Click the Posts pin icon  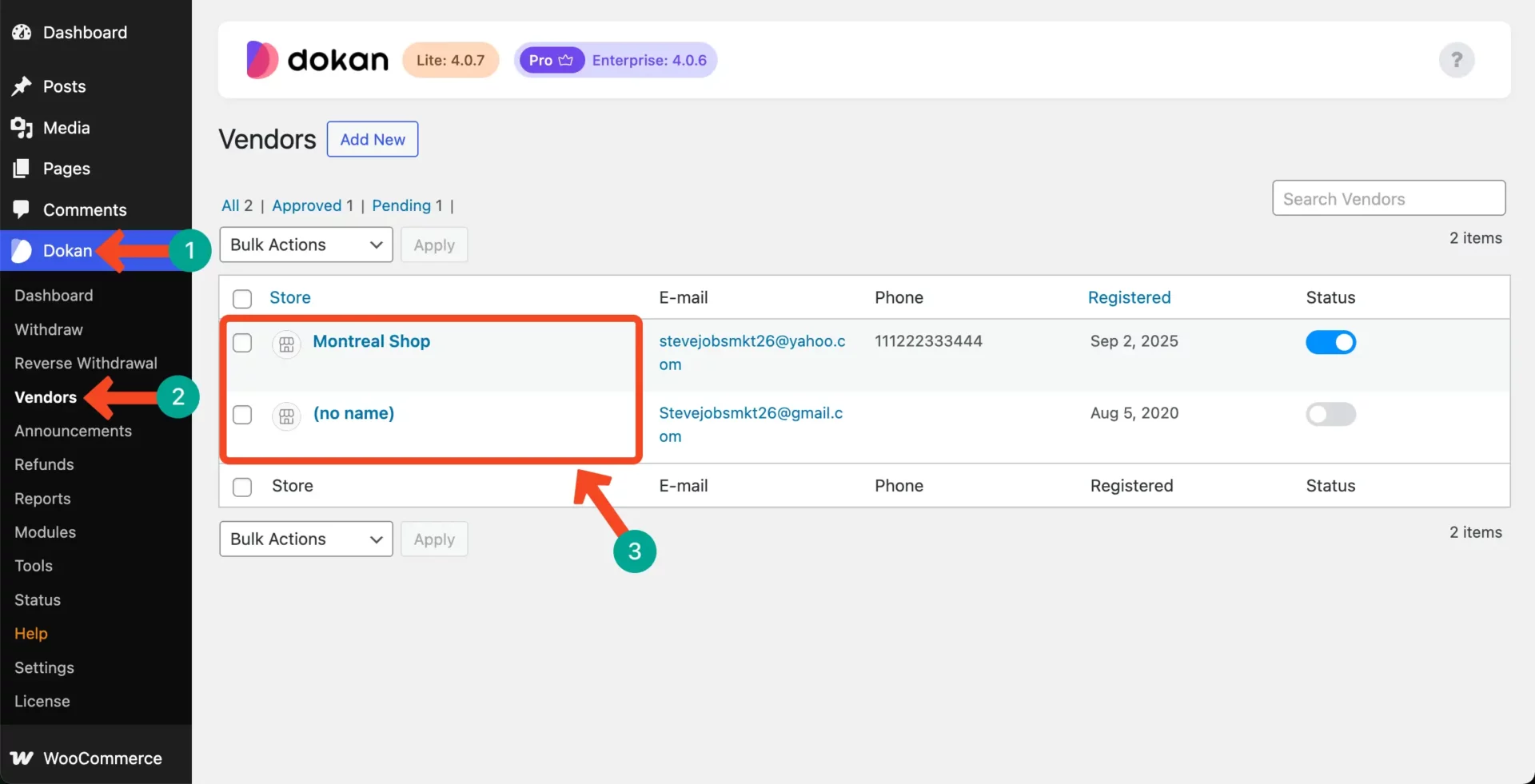pyautogui.click(x=22, y=86)
